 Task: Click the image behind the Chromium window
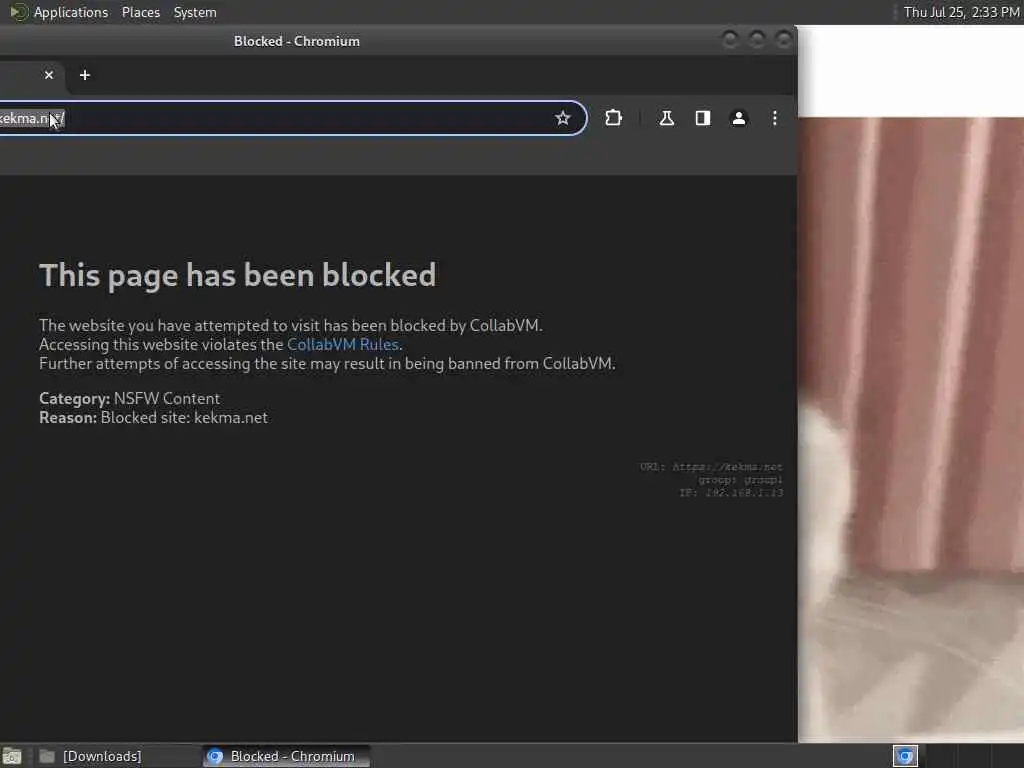coord(911,429)
